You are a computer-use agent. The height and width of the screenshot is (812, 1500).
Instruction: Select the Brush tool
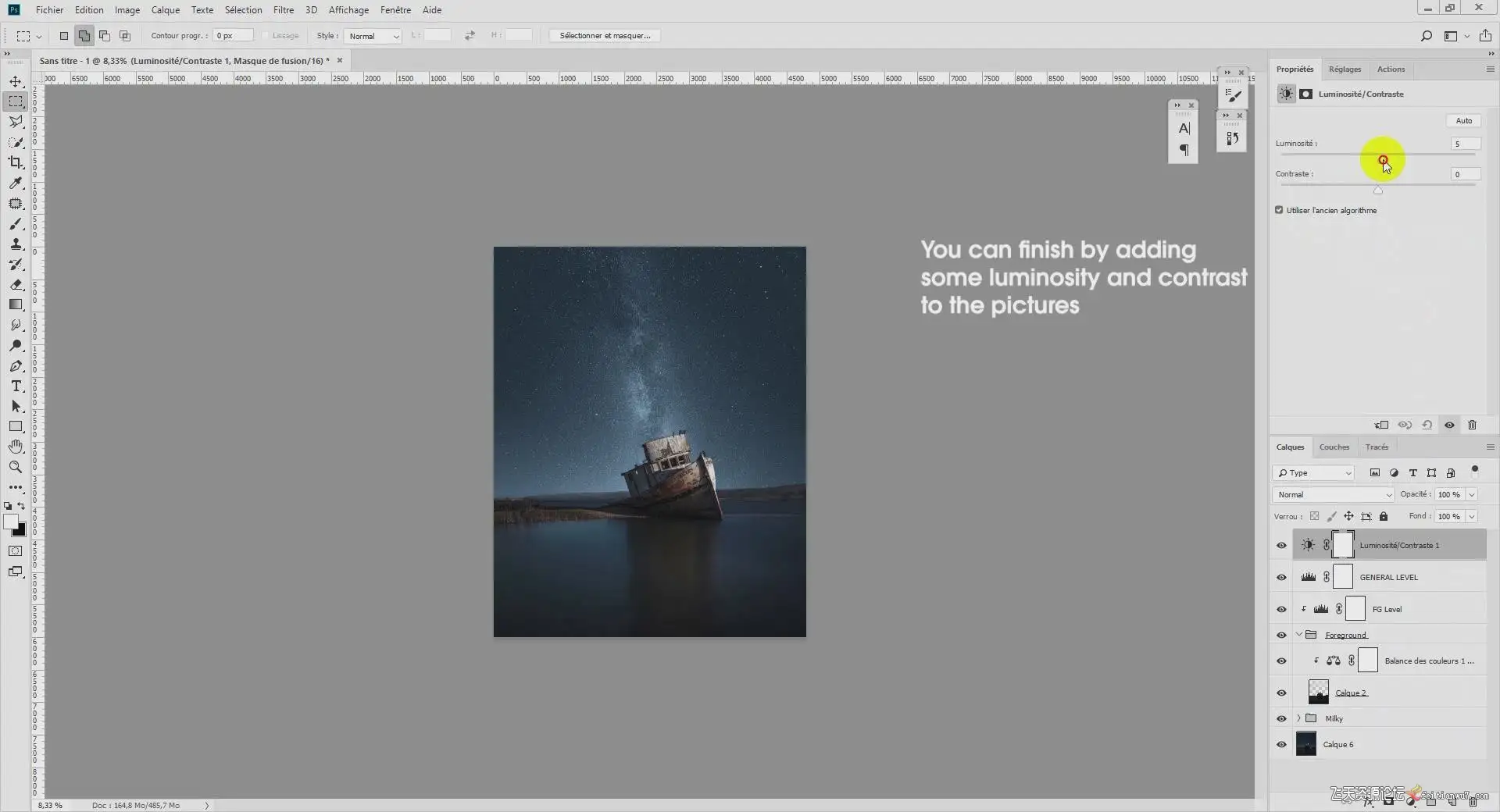pos(16,224)
